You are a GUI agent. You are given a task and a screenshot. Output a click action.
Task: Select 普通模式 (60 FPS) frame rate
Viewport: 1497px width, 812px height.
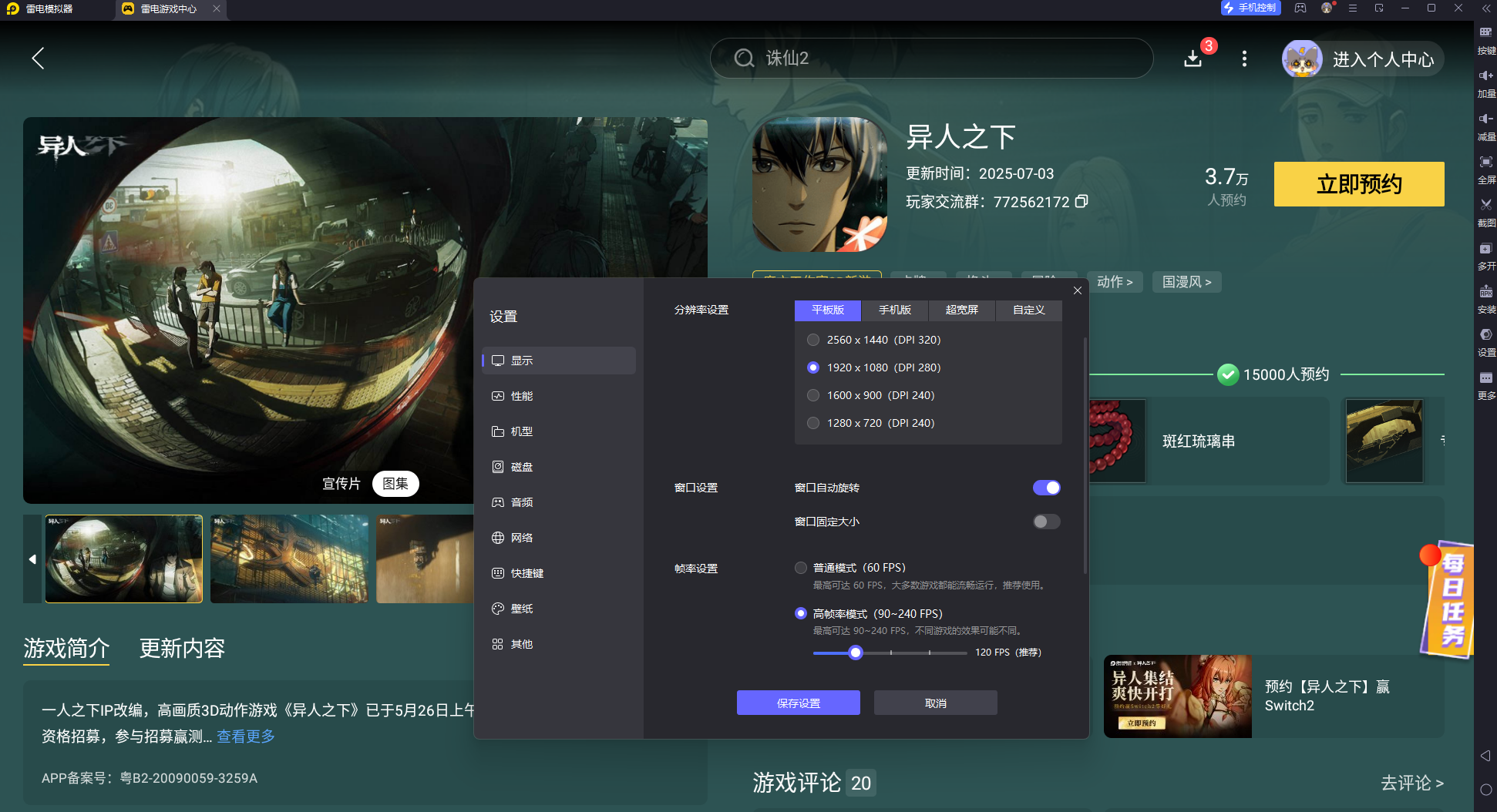[801, 568]
